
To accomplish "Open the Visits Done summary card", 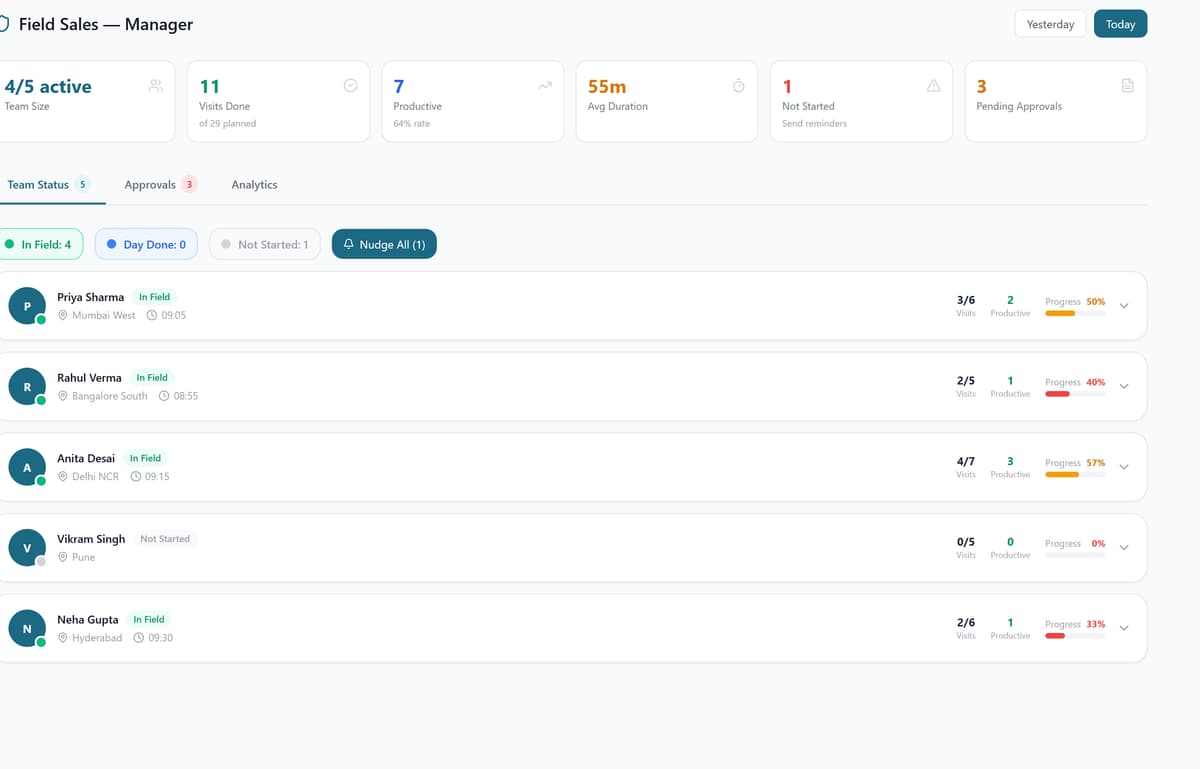I will point(278,101).
